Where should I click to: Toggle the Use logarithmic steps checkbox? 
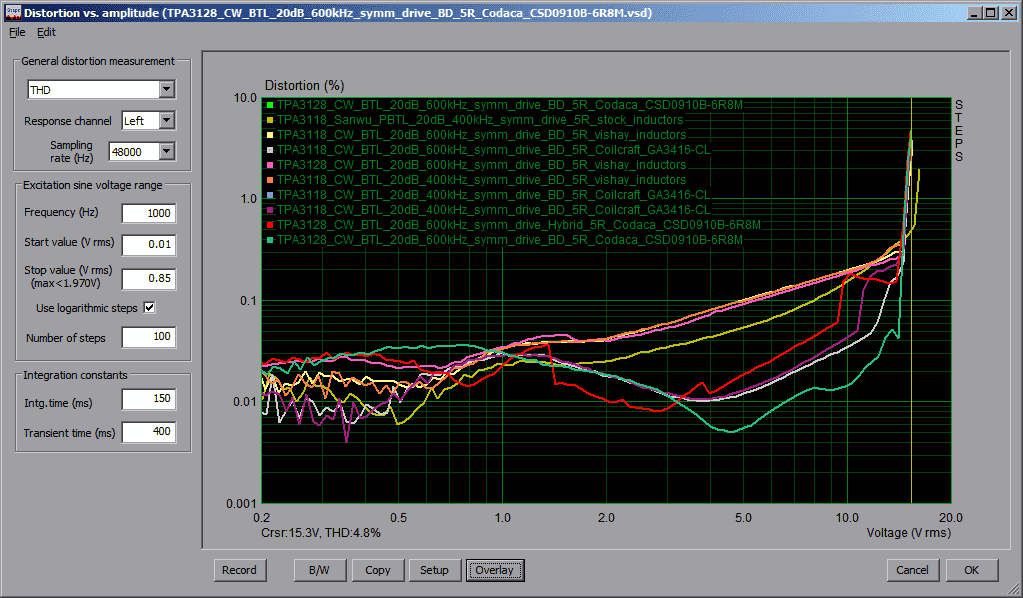pos(150,307)
